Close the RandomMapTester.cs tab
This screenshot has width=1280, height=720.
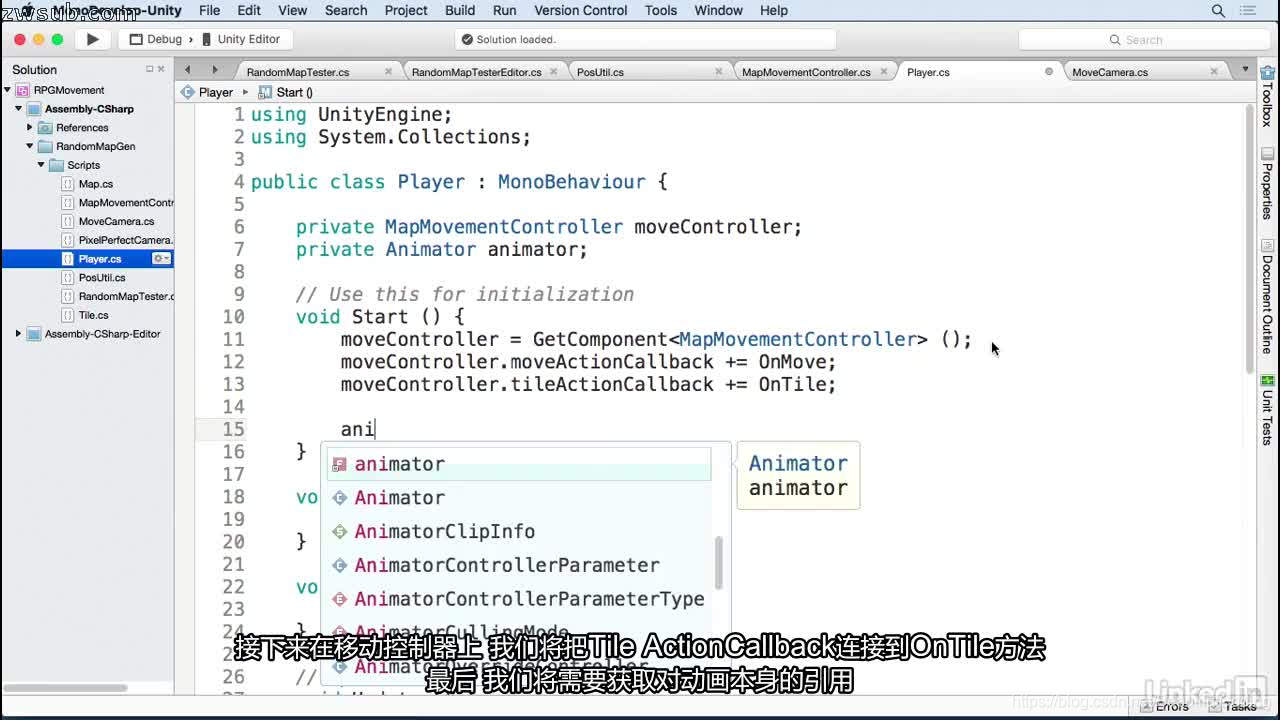[388, 72]
